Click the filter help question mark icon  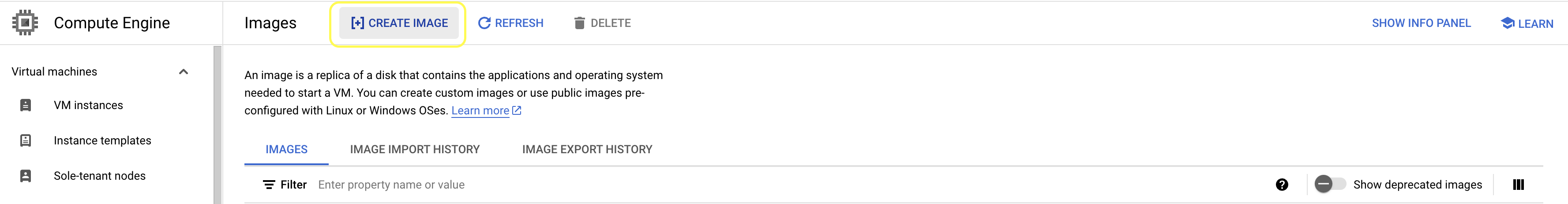1281,185
